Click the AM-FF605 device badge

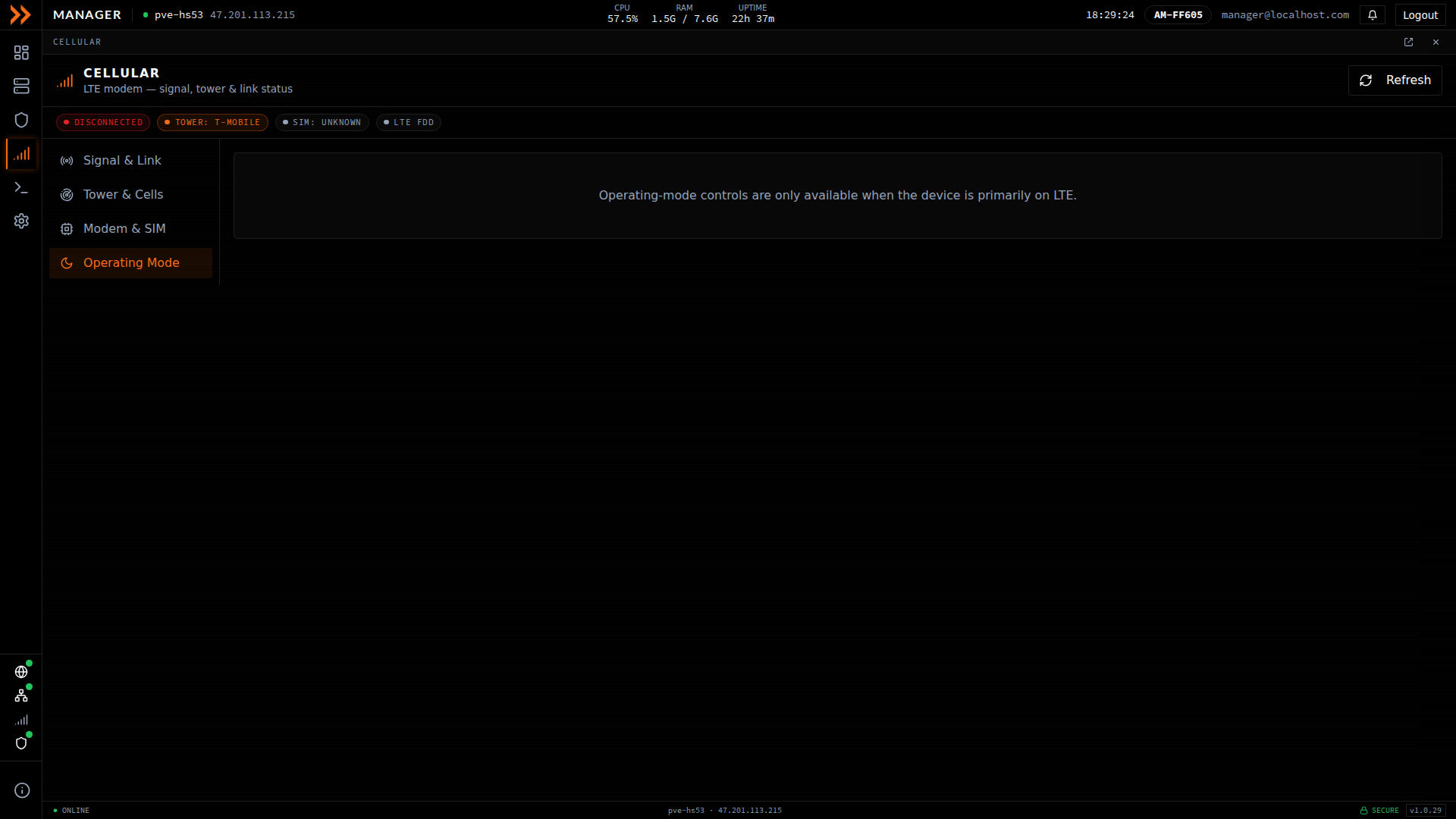pos(1178,15)
